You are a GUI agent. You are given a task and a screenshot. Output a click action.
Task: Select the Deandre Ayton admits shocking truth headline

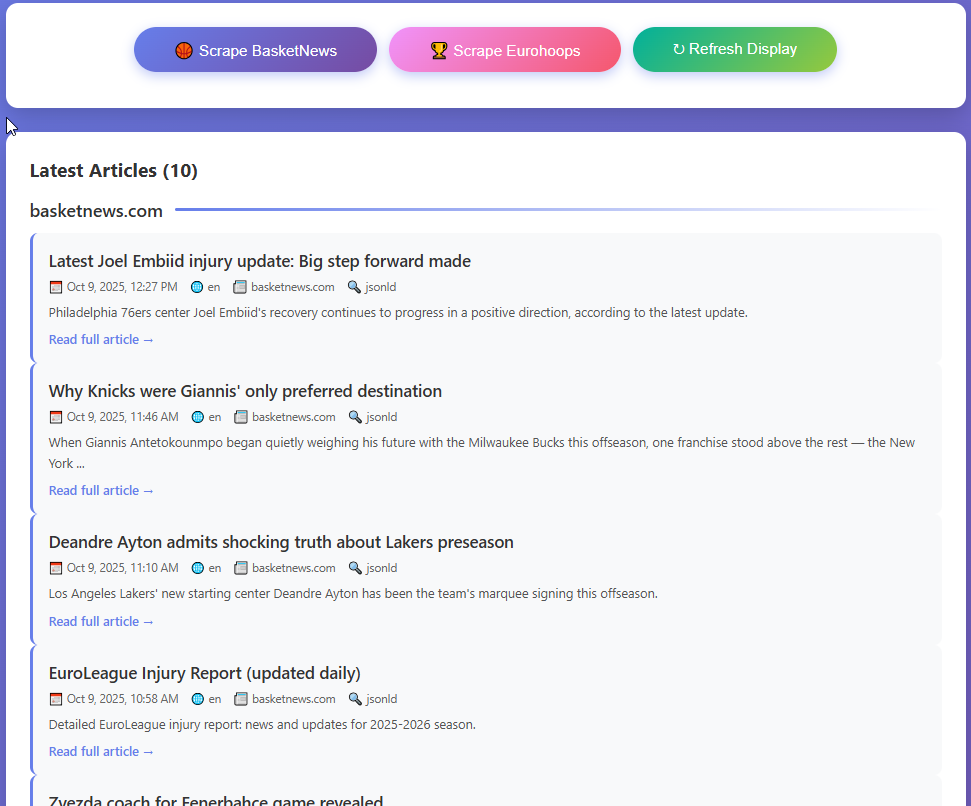pyautogui.click(x=281, y=542)
